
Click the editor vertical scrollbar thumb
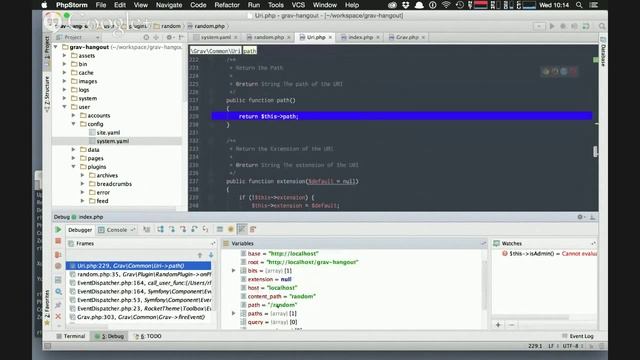[x=595, y=152]
